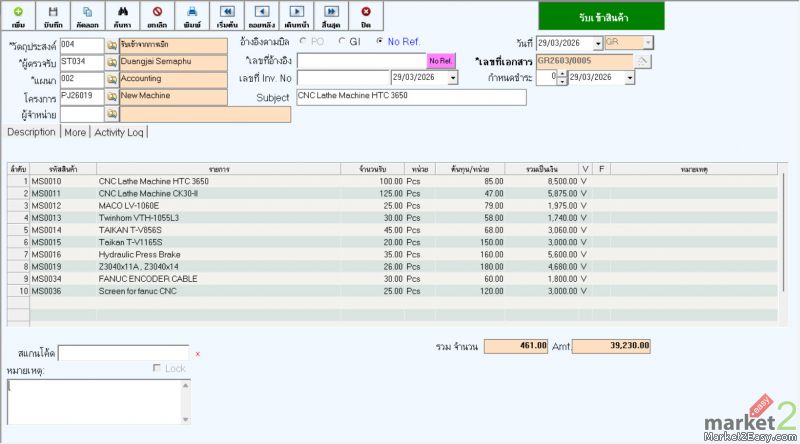Open search with the binoculars icon
Image resolution: width=800 pixels, height=444 pixels.
[121, 15]
